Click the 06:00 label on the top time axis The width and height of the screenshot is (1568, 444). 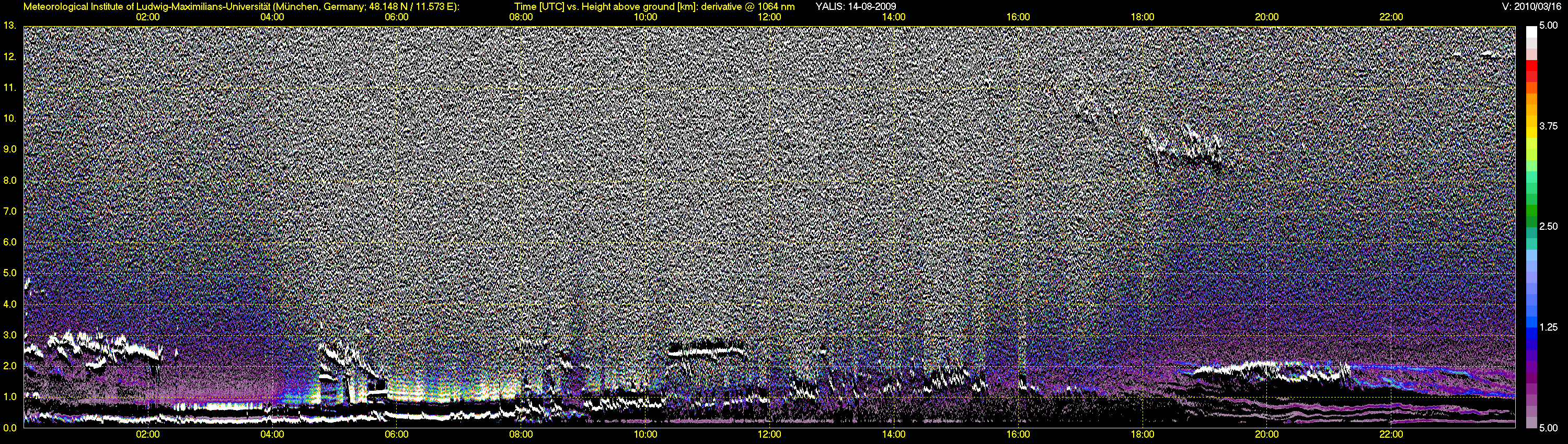[396, 17]
